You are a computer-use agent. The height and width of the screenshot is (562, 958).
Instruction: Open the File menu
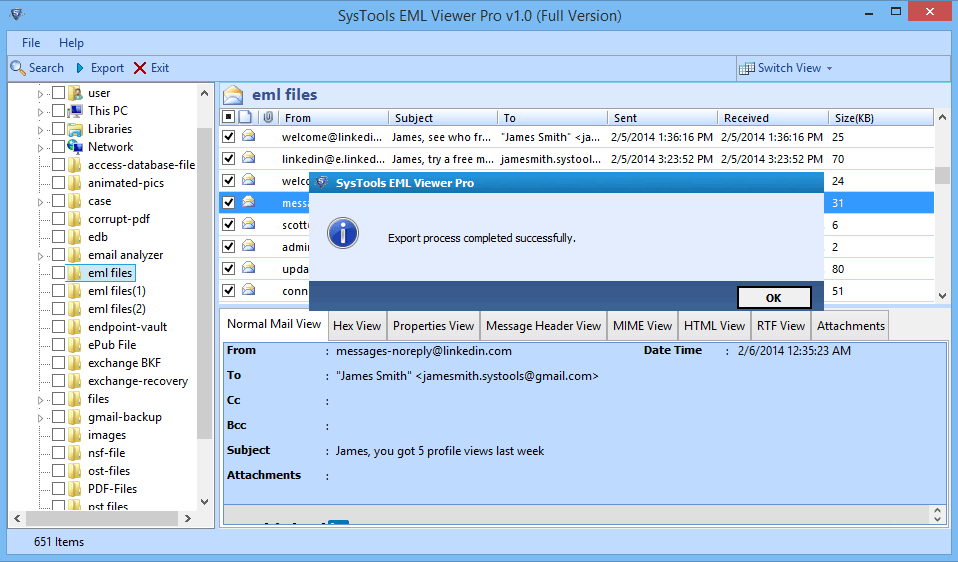31,43
